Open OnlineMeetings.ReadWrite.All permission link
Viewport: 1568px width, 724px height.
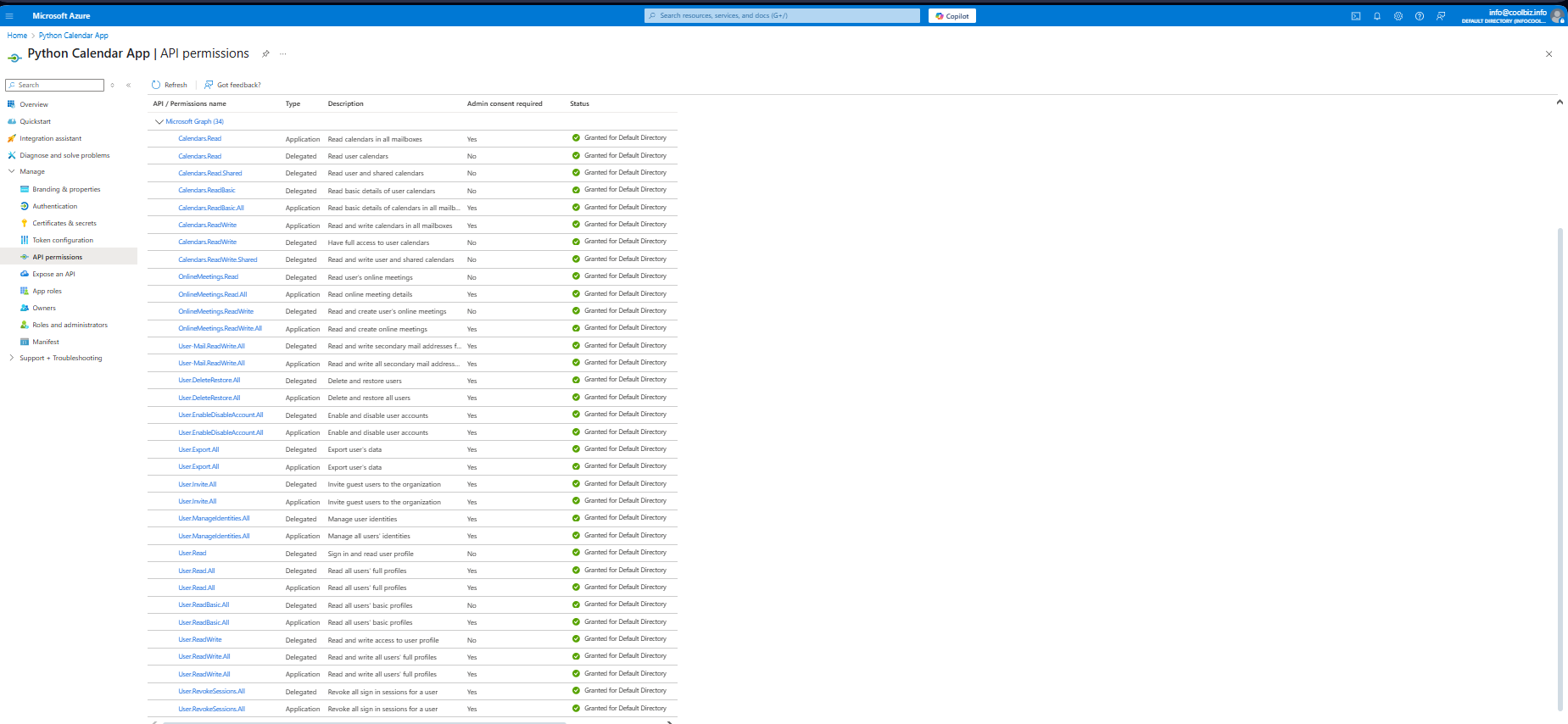coord(220,329)
